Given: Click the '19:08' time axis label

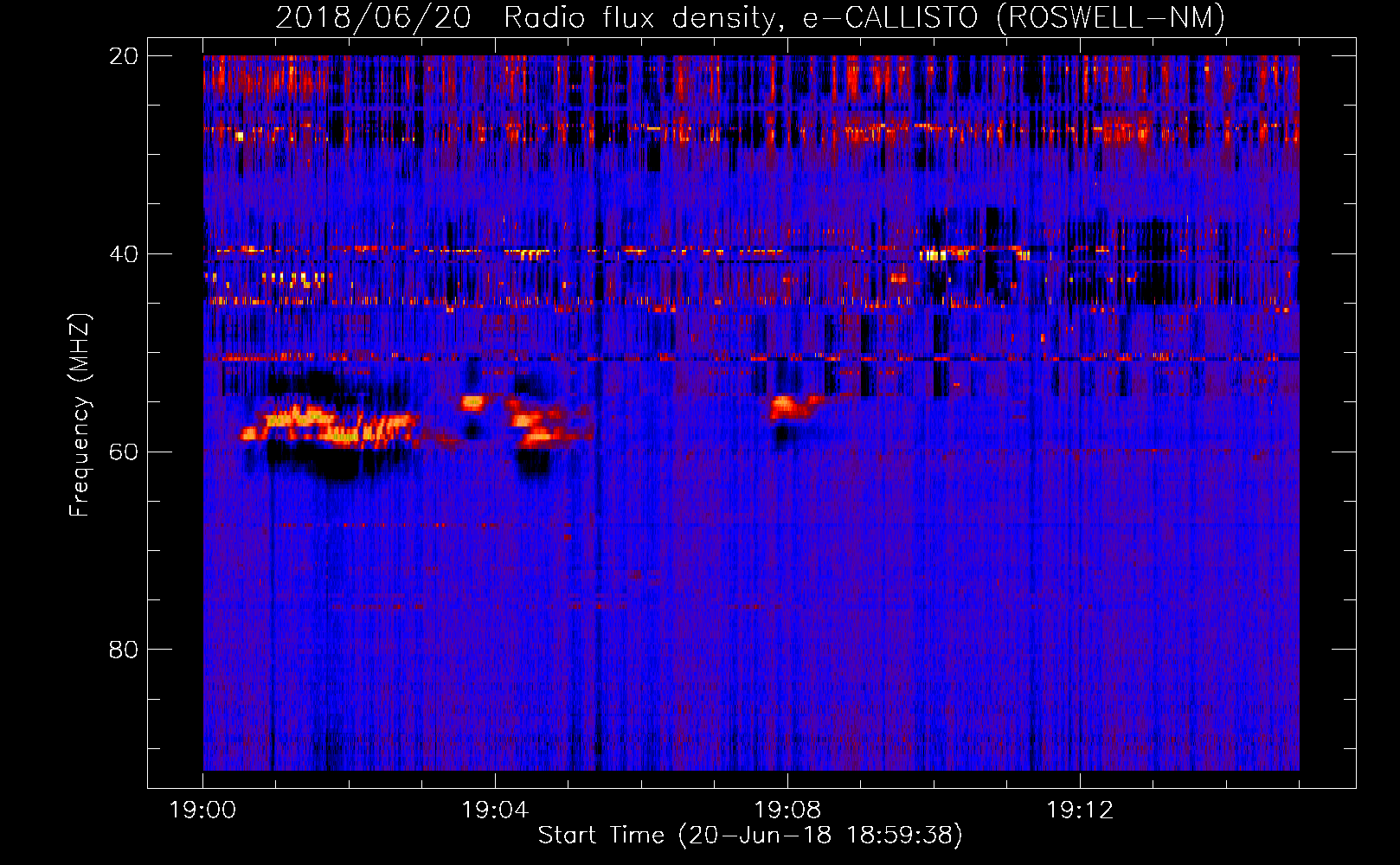Looking at the screenshot, I should pyautogui.click(x=787, y=811).
